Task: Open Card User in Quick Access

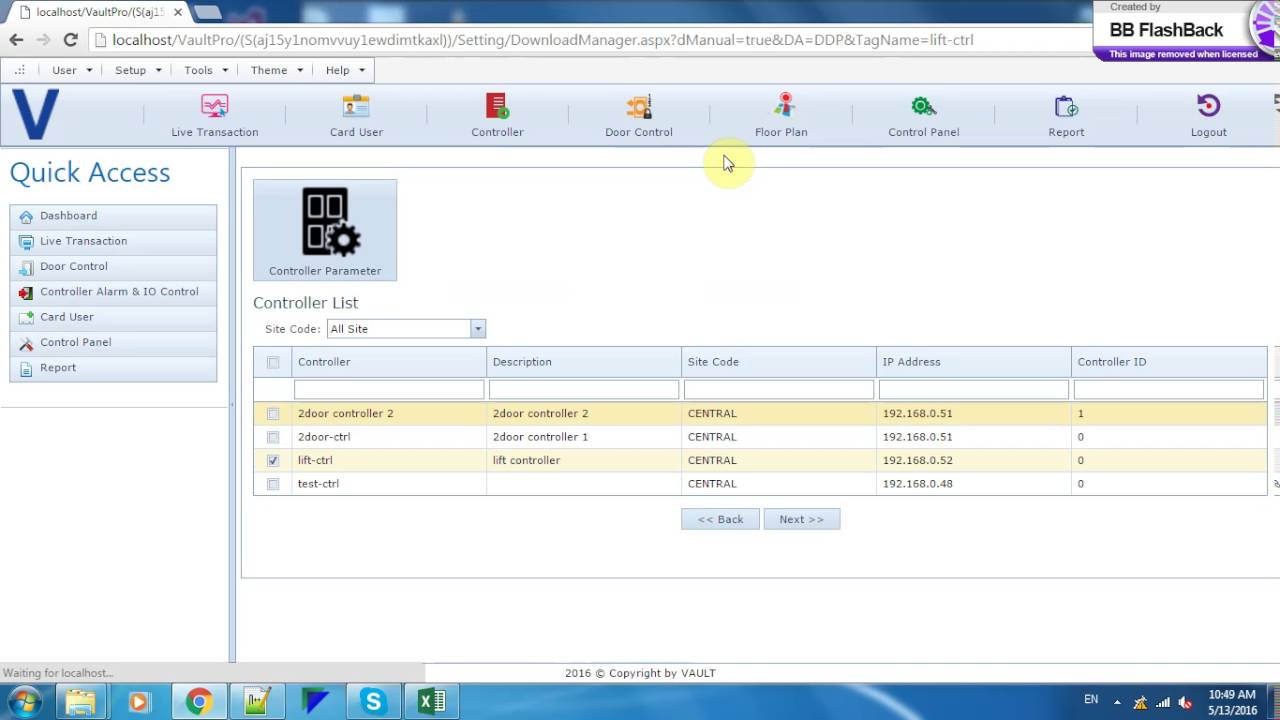Action: click(113, 317)
